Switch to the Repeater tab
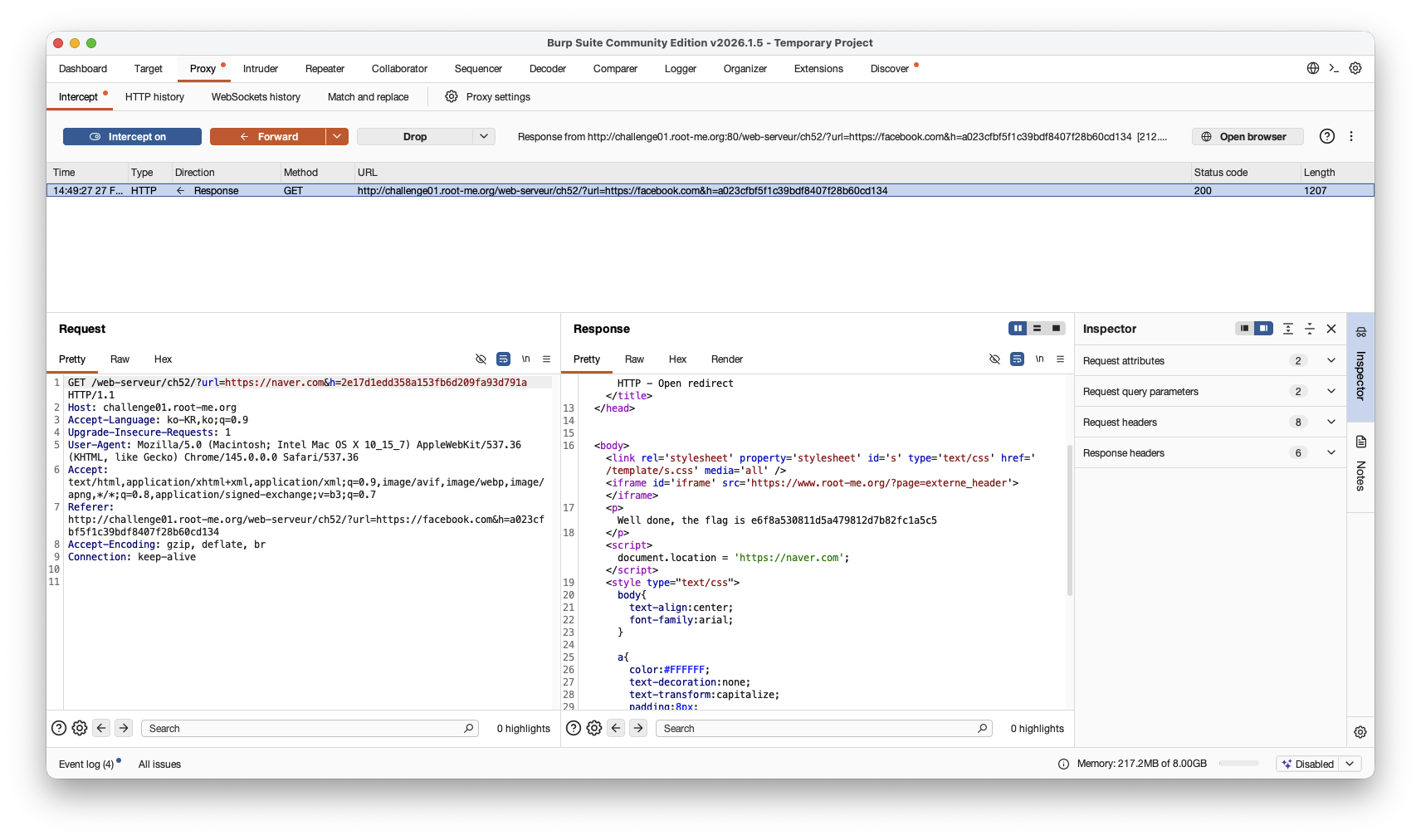This screenshot has height=840, width=1421. [325, 69]
